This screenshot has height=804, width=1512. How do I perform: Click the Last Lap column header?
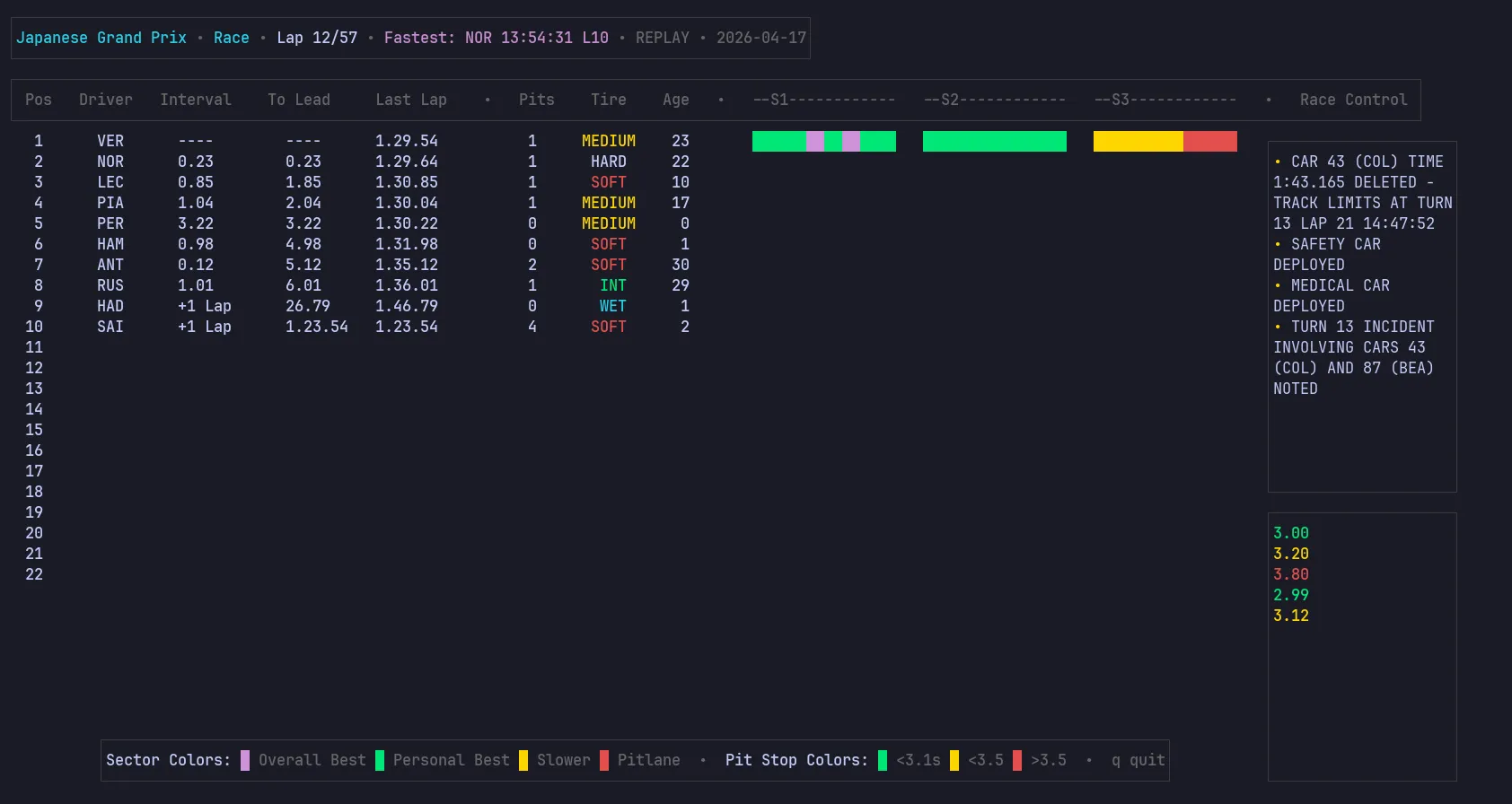click(x=411, y=100)
